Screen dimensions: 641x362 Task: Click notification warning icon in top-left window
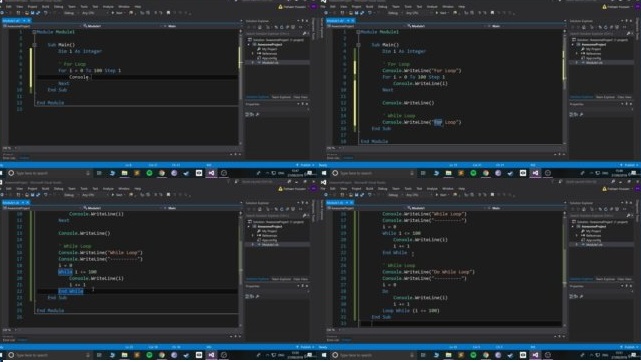[x=280, y=7]
